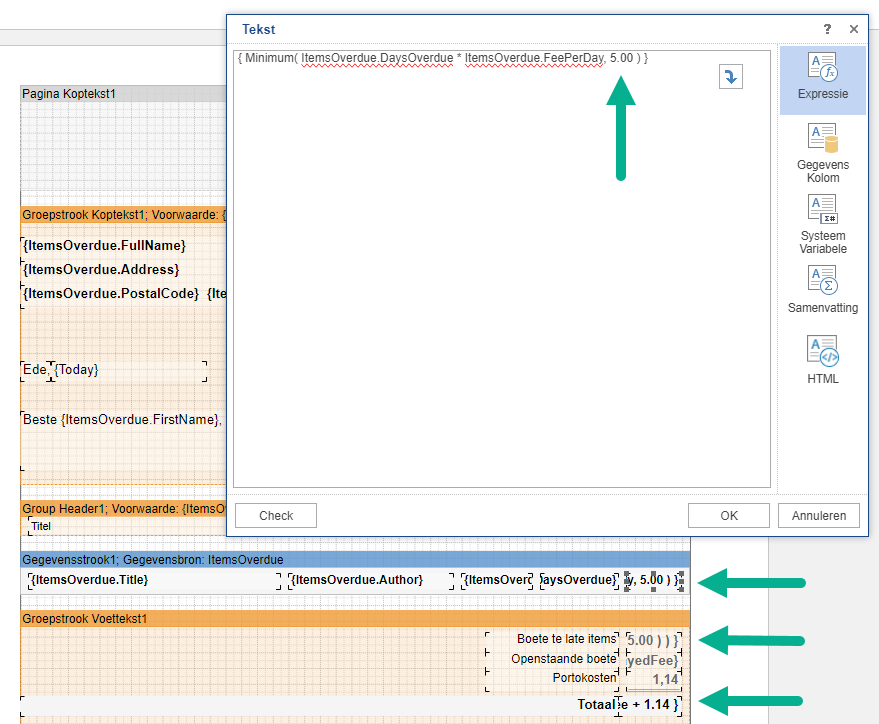Select the {ItemsOverdue.Address} text field
Image resolution: width=879 pixels, height=724 pixels.
click(101, 269)
